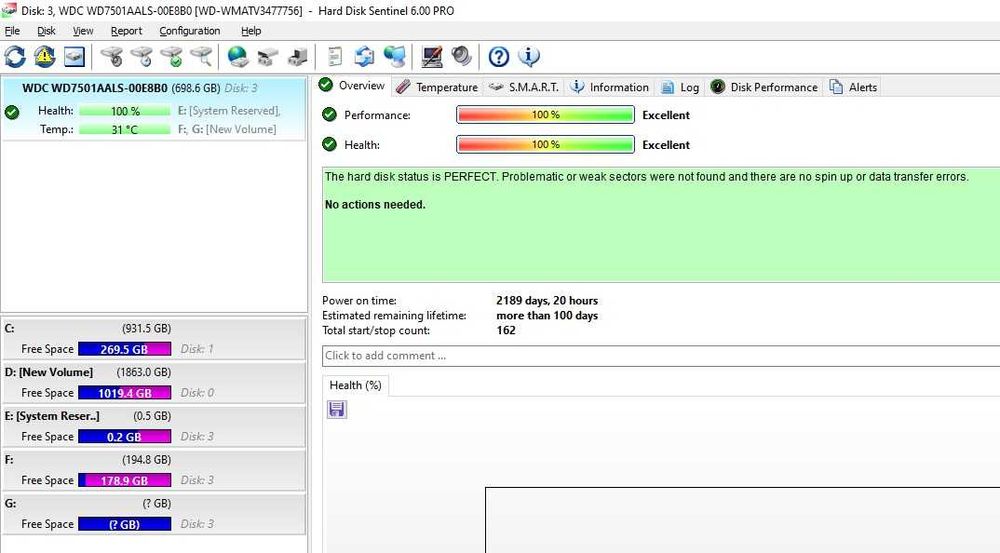Open the Disk menu
Screen dimensions: 1000x553
(46, 31)
